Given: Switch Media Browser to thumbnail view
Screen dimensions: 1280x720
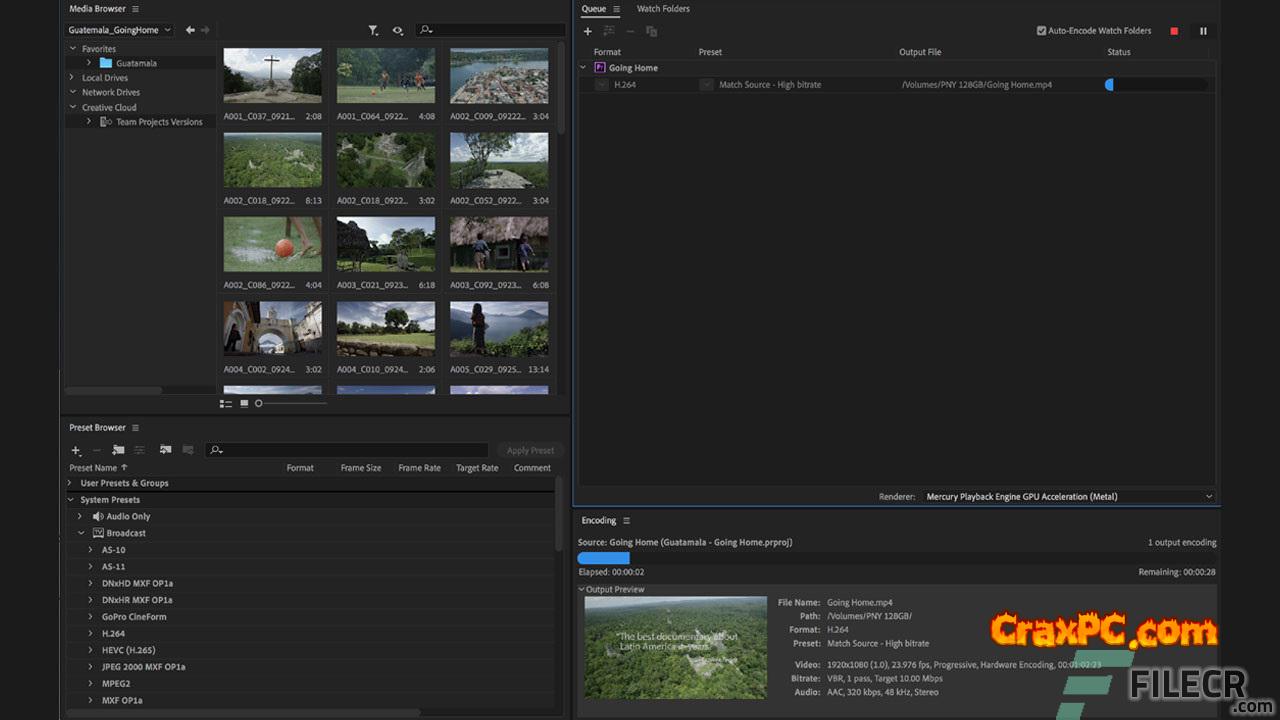Looking at the screenshot, I should pos(244,403).
